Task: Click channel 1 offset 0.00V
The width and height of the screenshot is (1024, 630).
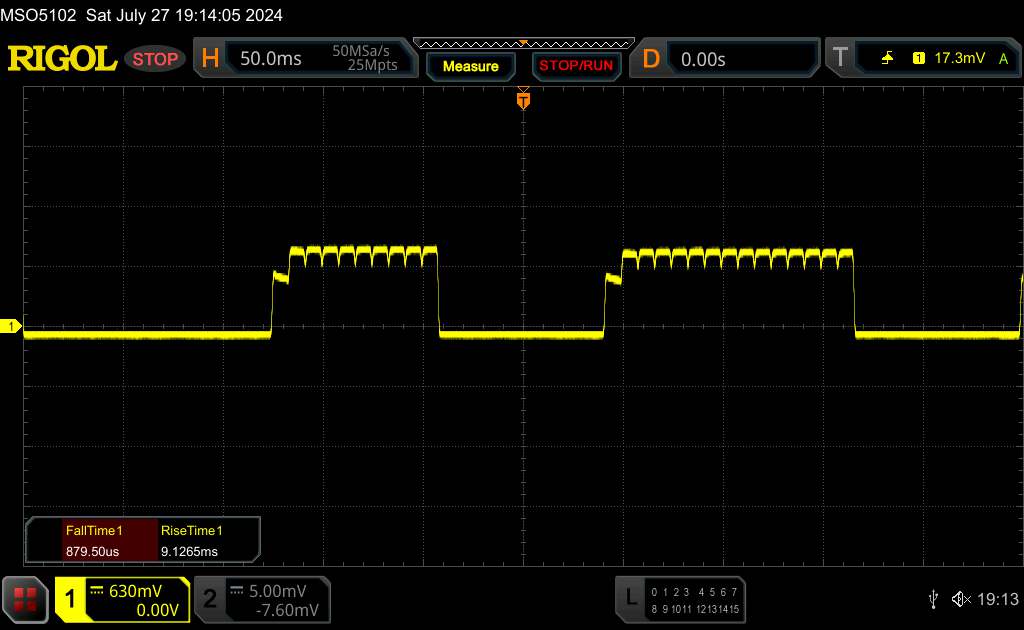Action: point(157,610)
